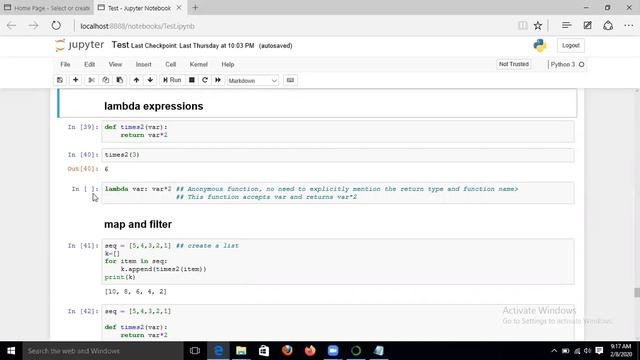Click the lambda var: var*2 code cell
Viewport: 640px width, 360px height.
(338, 193)
